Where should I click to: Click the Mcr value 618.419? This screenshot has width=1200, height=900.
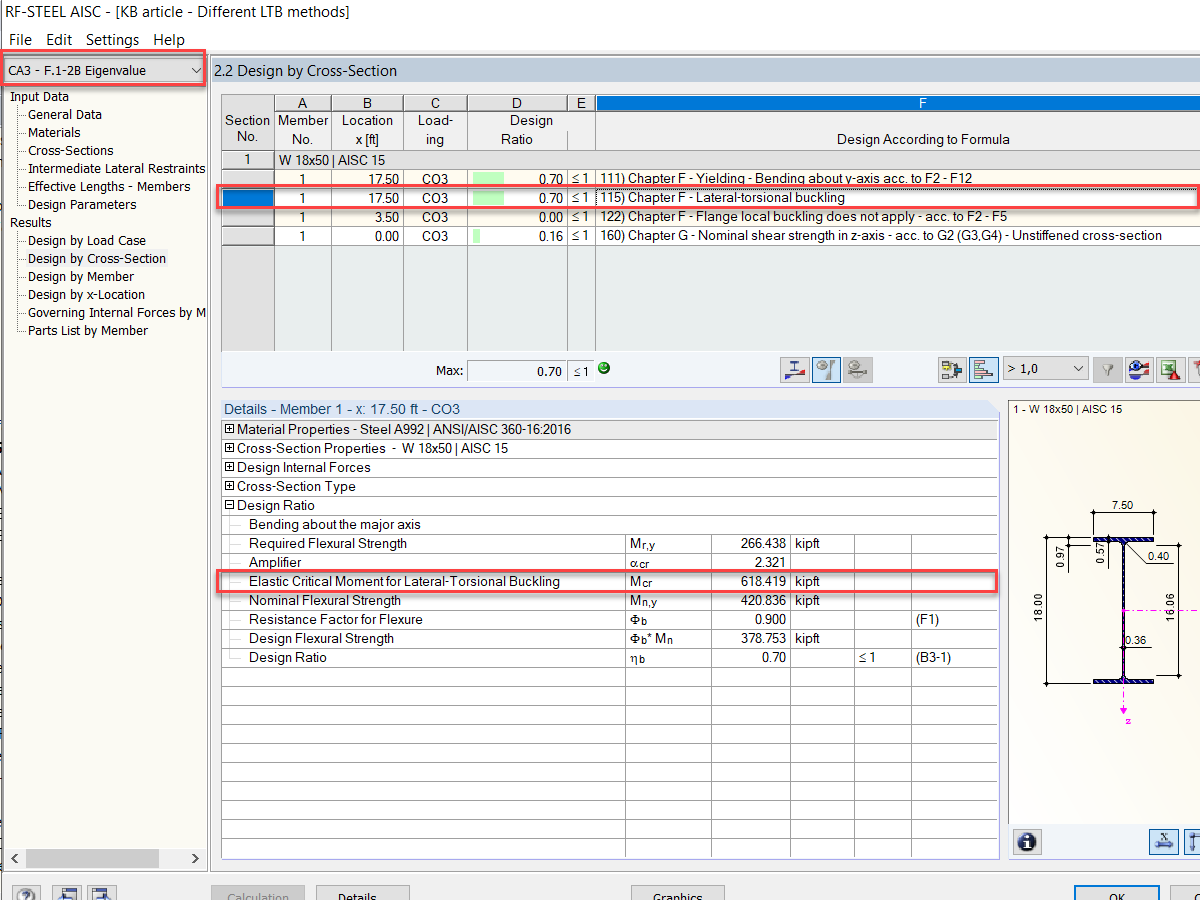tap(764, 582)
